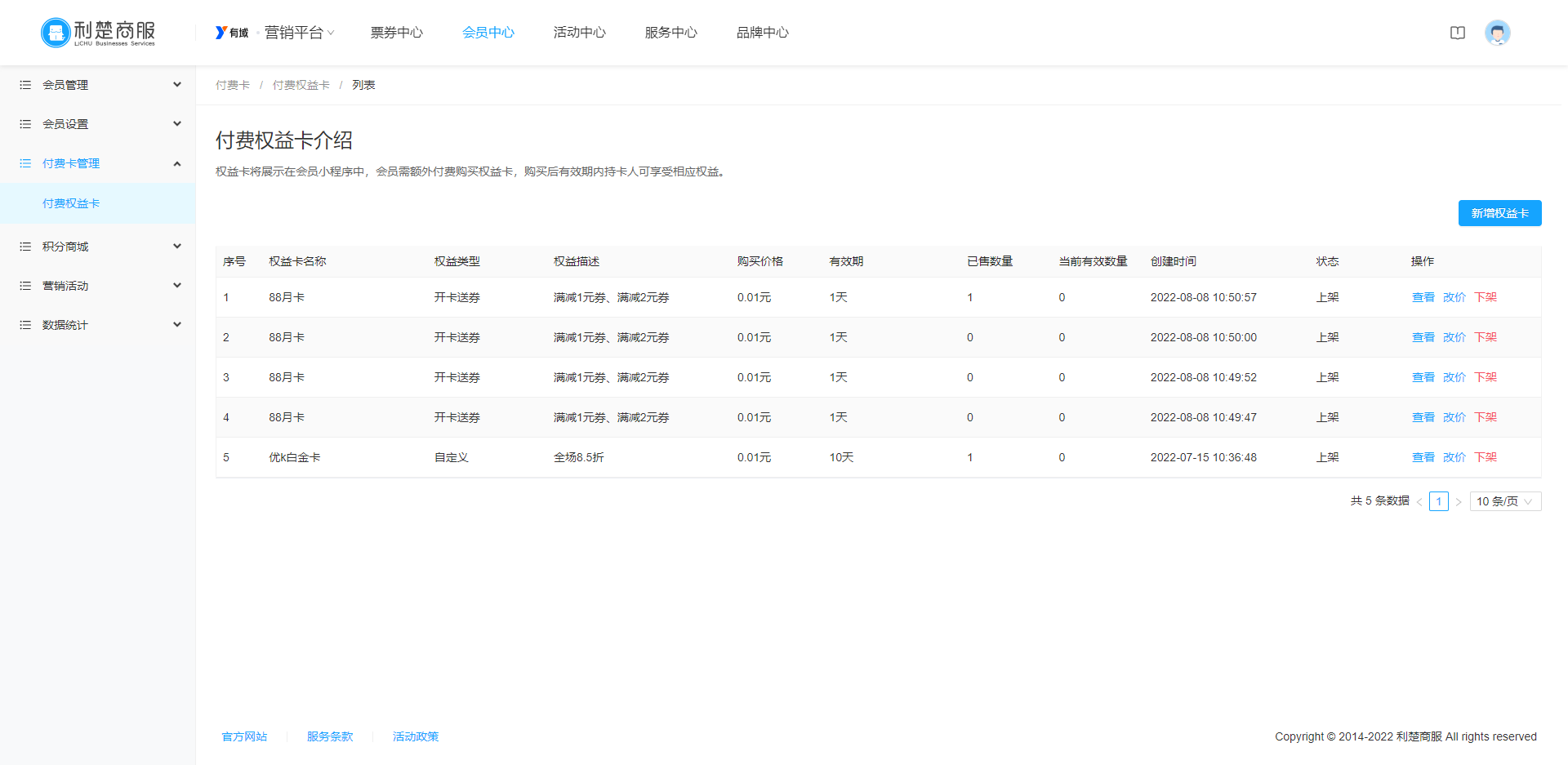Screen dimensions: 1568x765
Task: Switch to 会员中心 tab
Action: 488,33
